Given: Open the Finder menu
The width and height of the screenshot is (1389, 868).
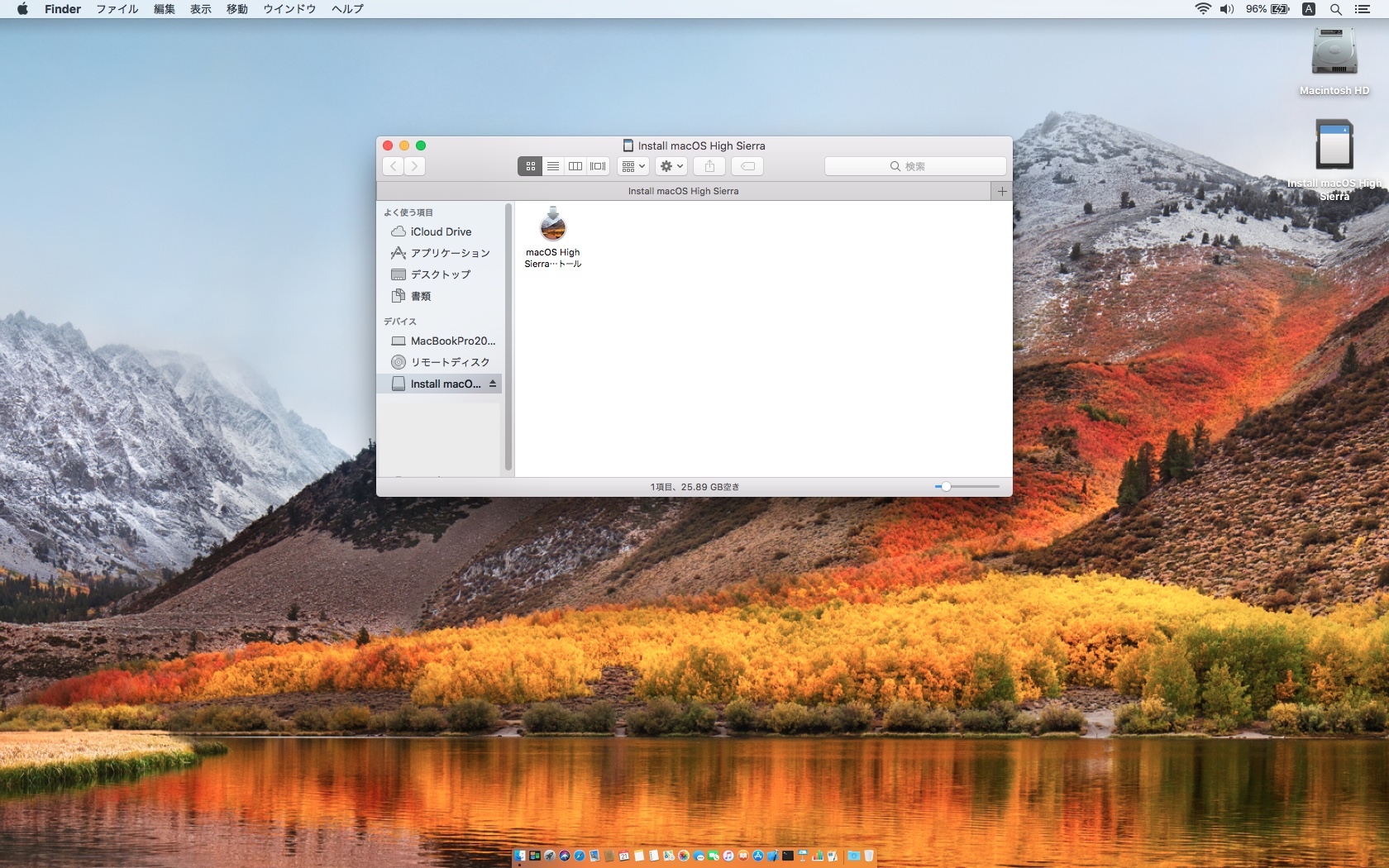Looking at the screenshot, I should [x=63, y=9].
